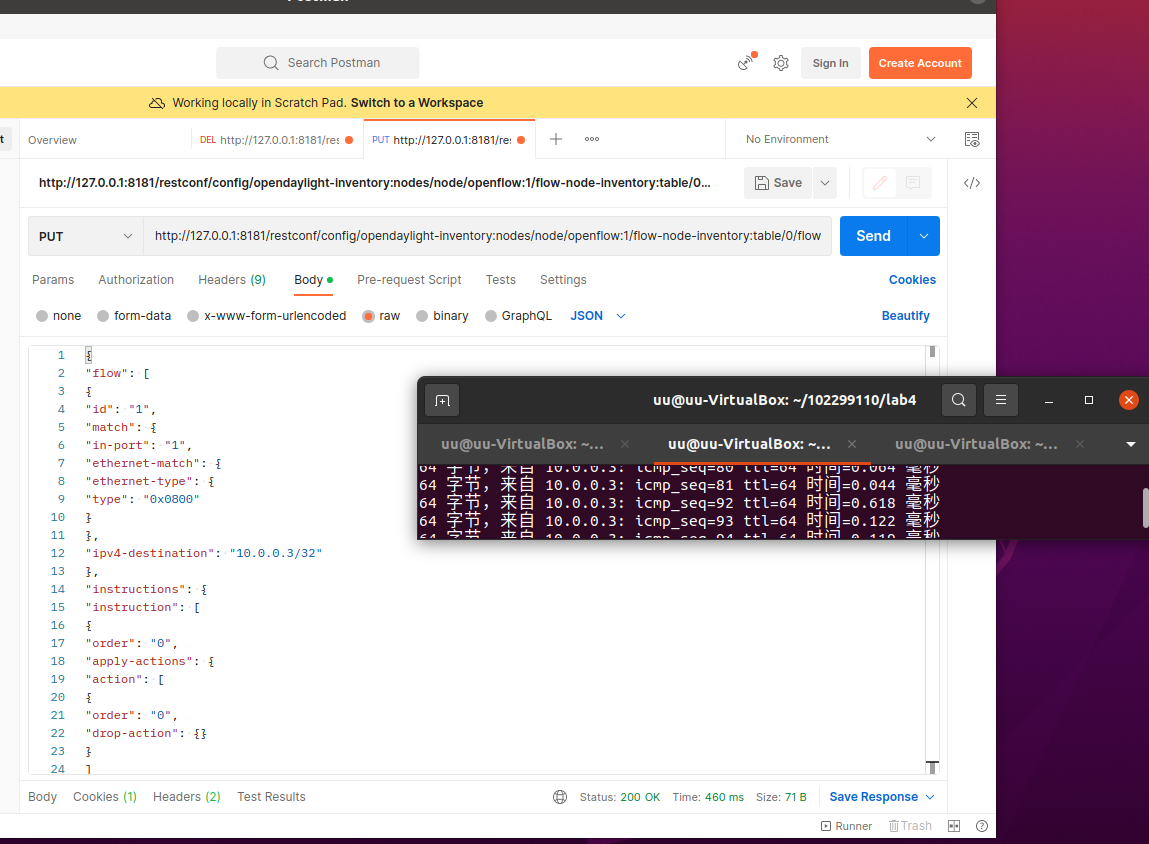Open the Test Results tab
Screen dimensions: 1149x844
271,797
